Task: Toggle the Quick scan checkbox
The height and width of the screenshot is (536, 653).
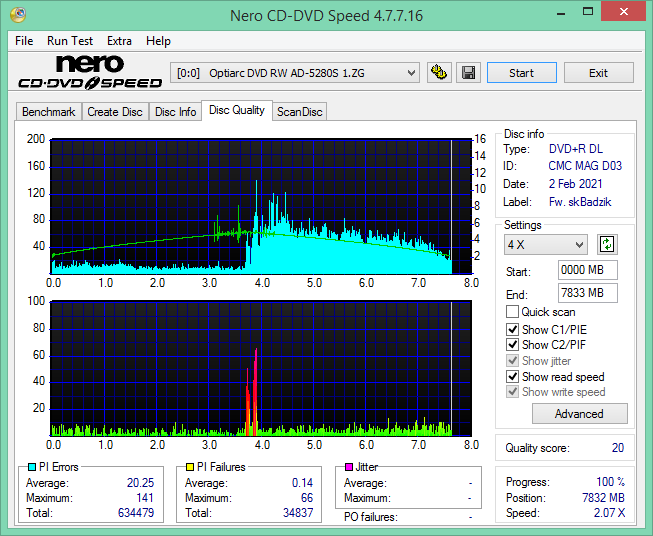Action: click(512, 312)
